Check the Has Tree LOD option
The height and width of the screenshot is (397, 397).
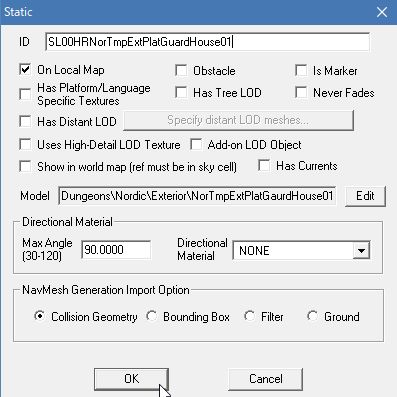[x=181, y=92]
